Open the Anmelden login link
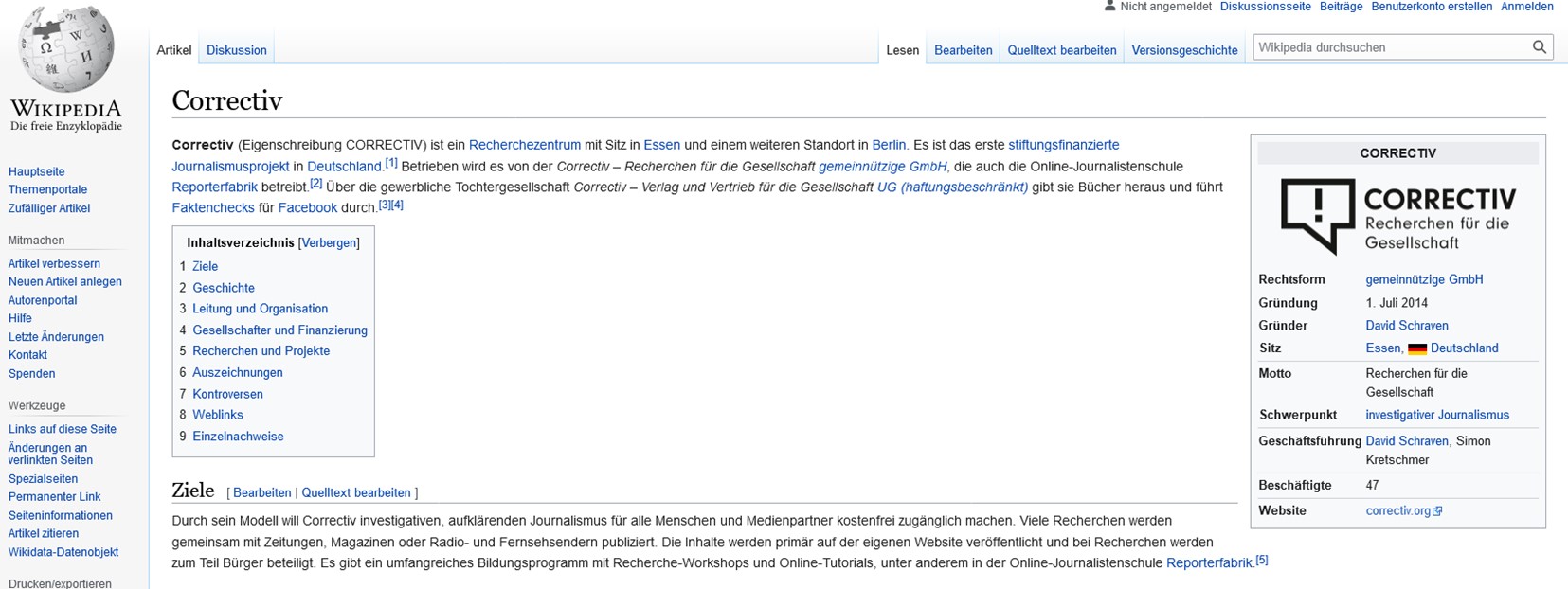 click(1526, 7)
